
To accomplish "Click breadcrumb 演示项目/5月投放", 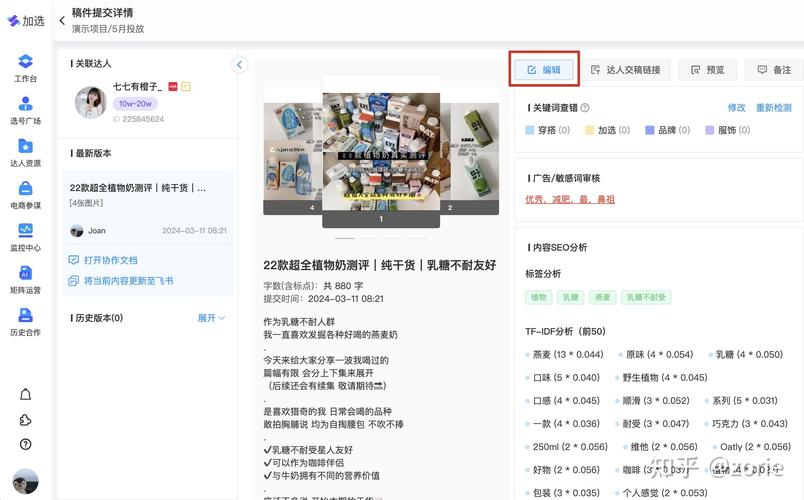I will (108, 29).
